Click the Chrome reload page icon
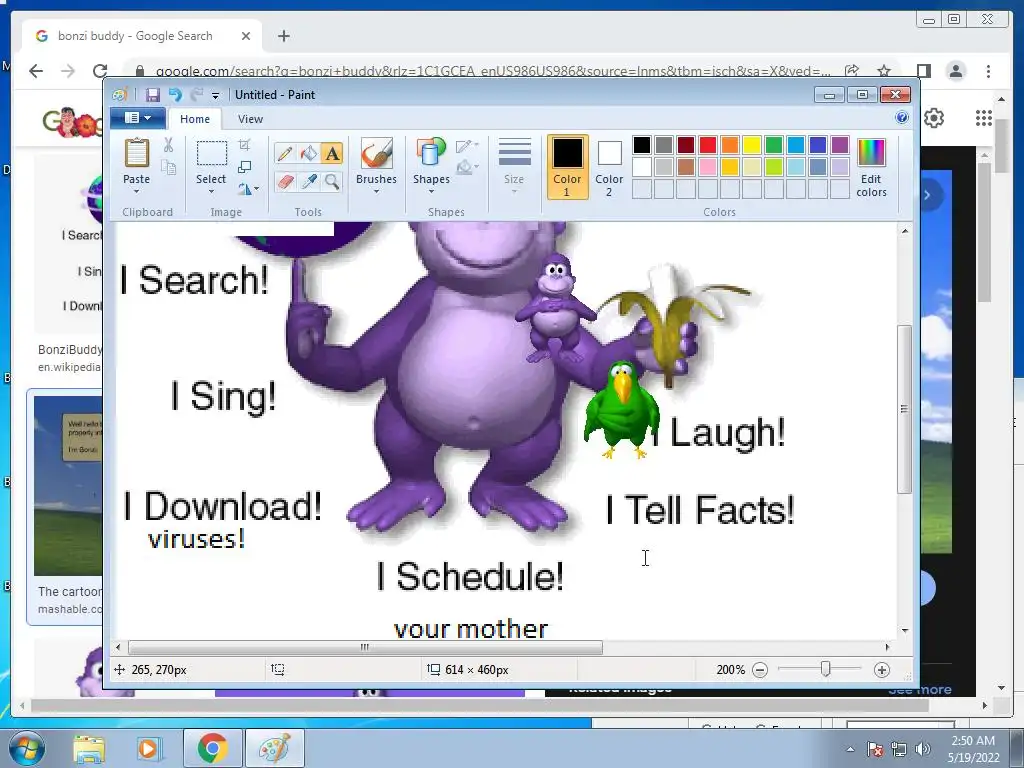Screen dimensions: 1024x768 (100, 71)
